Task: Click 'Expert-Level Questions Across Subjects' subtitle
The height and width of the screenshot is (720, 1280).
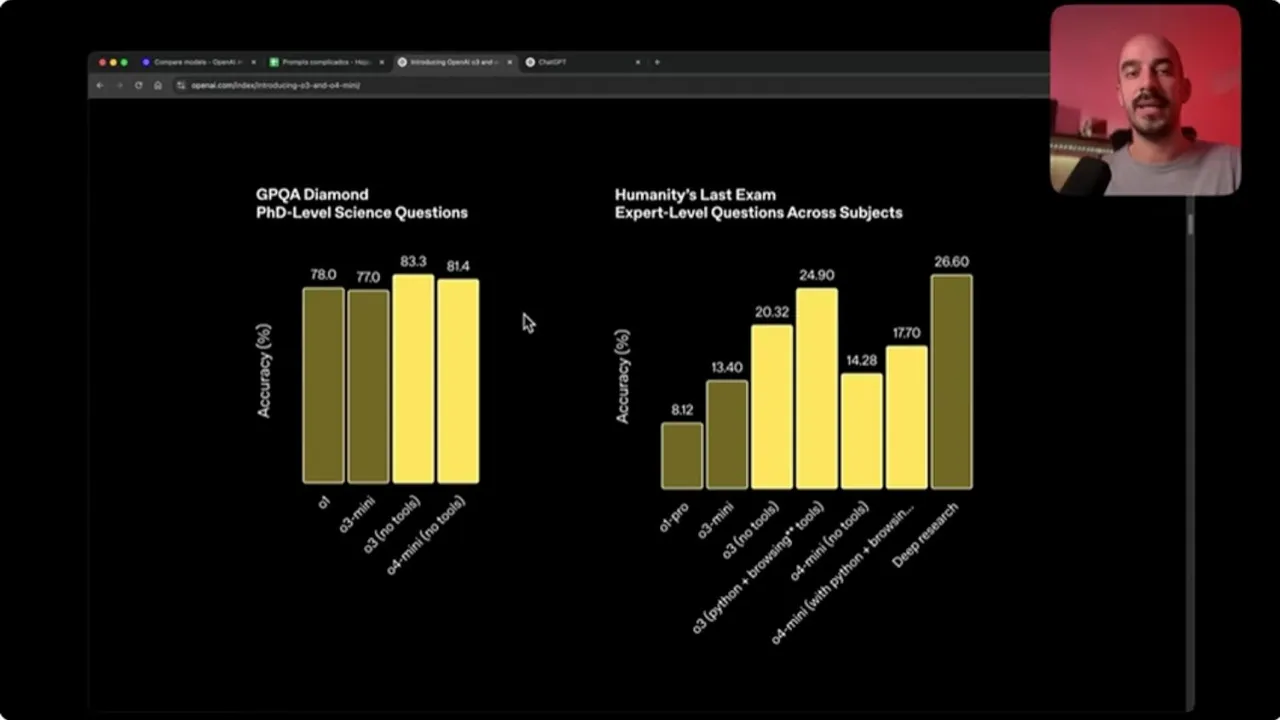Action: point(759,212)
